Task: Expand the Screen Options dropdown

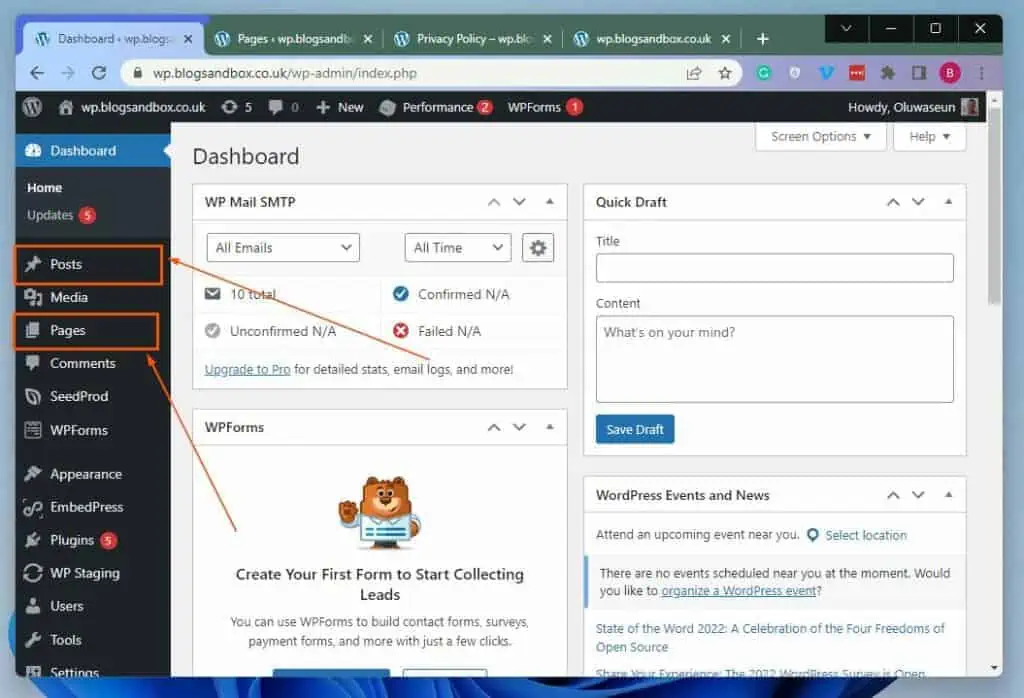Action: tap(821, 137)
